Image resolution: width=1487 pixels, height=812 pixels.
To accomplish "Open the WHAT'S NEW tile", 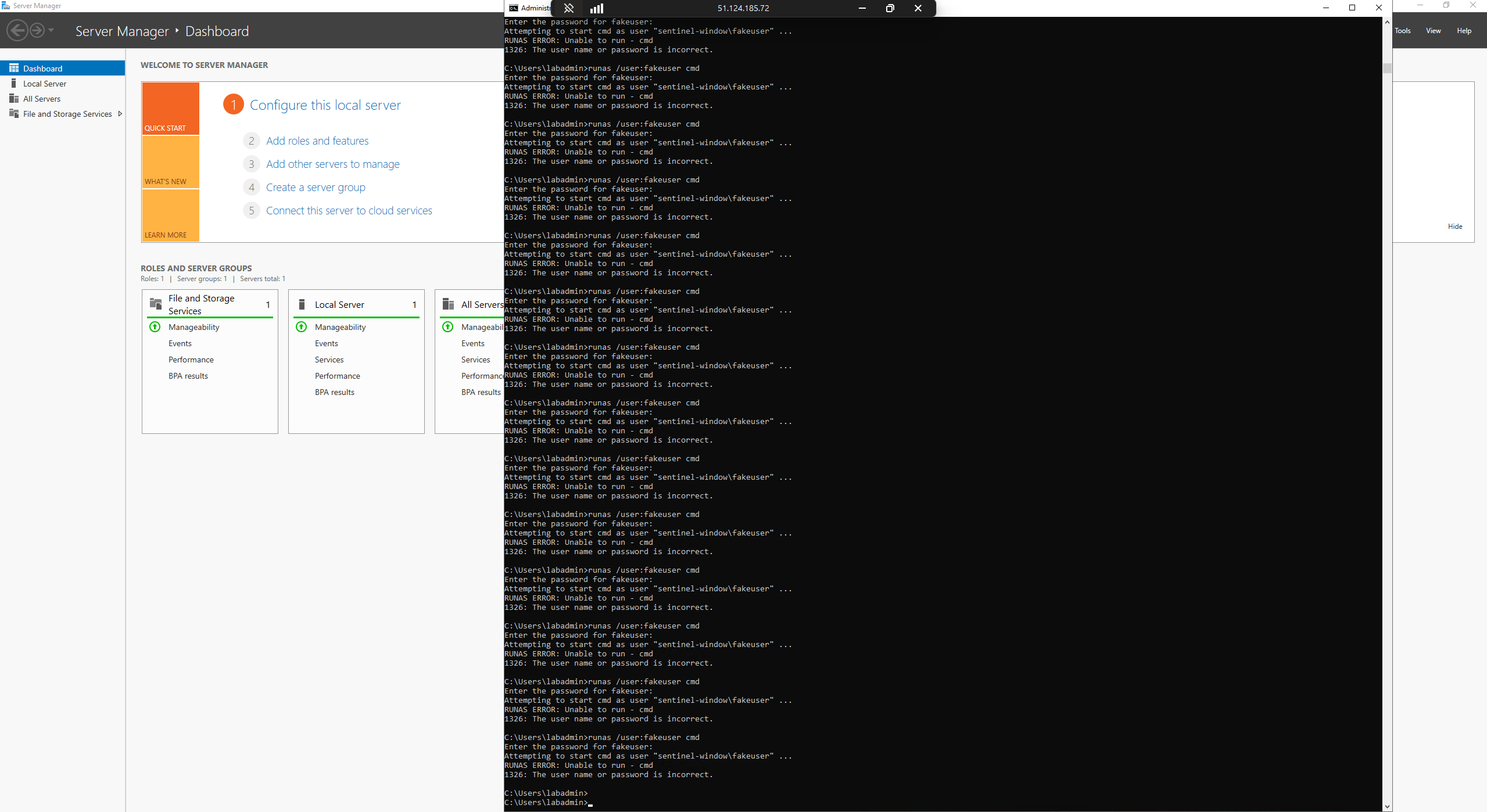I will coord(170,162).
